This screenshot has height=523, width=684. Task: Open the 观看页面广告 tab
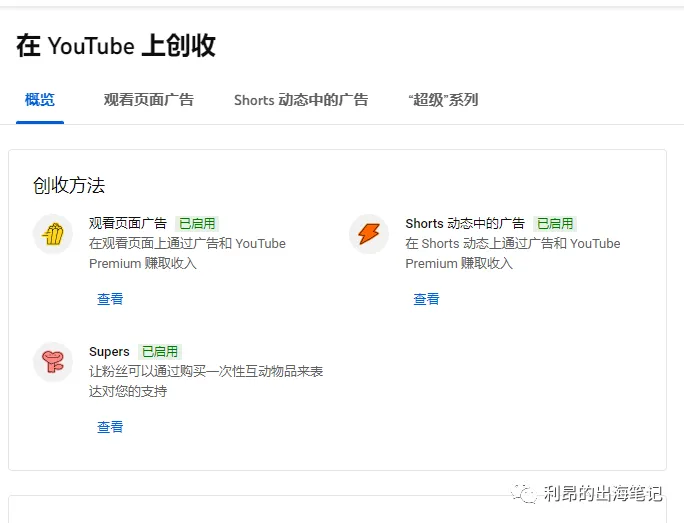[x=148, y=100]
